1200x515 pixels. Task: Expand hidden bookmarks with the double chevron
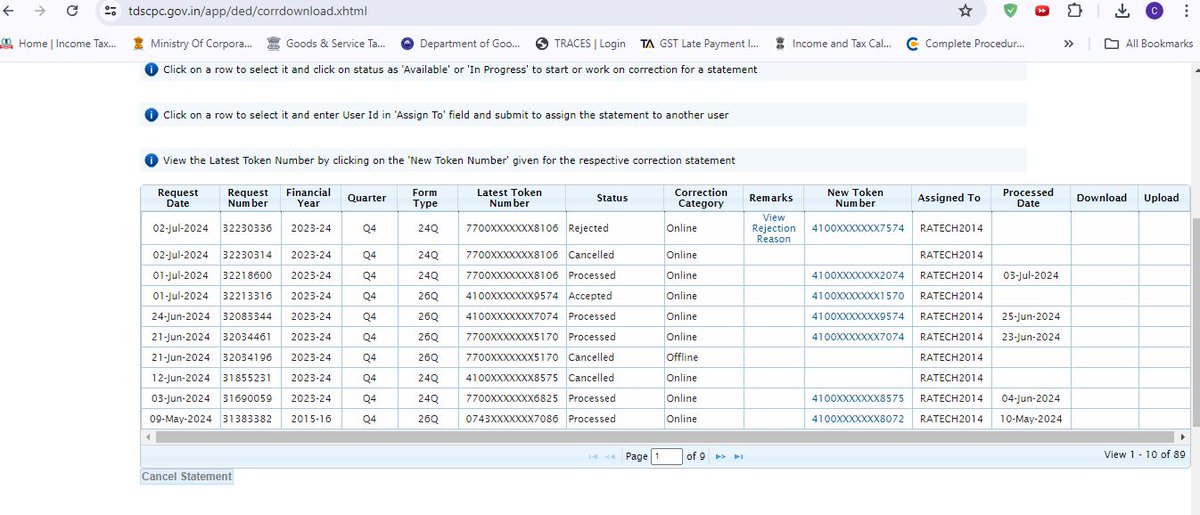pyautogui.click(x=1069, y=44)
